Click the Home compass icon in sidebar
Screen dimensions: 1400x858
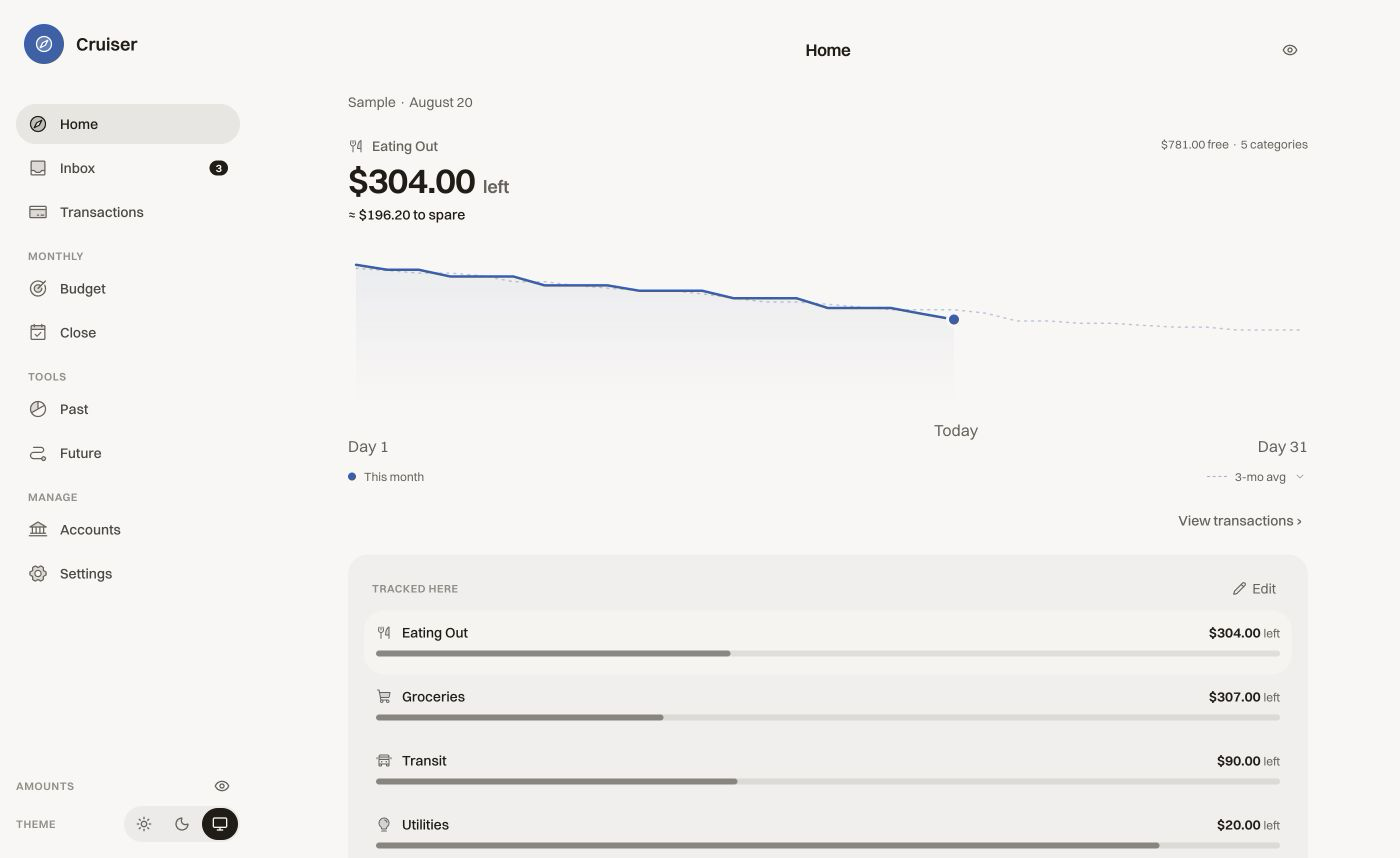[38, 124]
